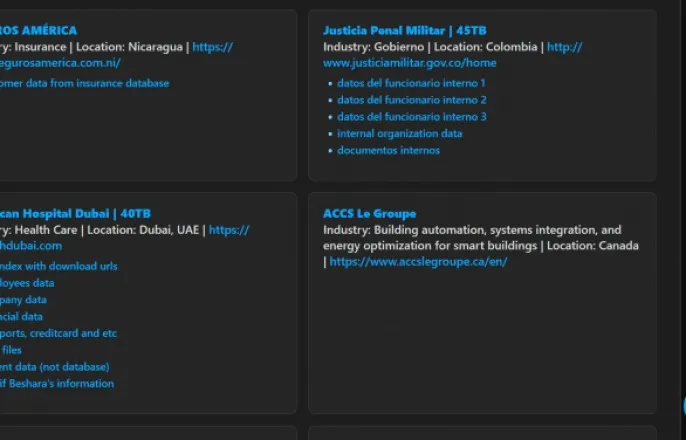Image resolution: width=686 pixels, height=440 pixels.
Task: Open datos del funcionario interno 3
Action: [412, 117]
